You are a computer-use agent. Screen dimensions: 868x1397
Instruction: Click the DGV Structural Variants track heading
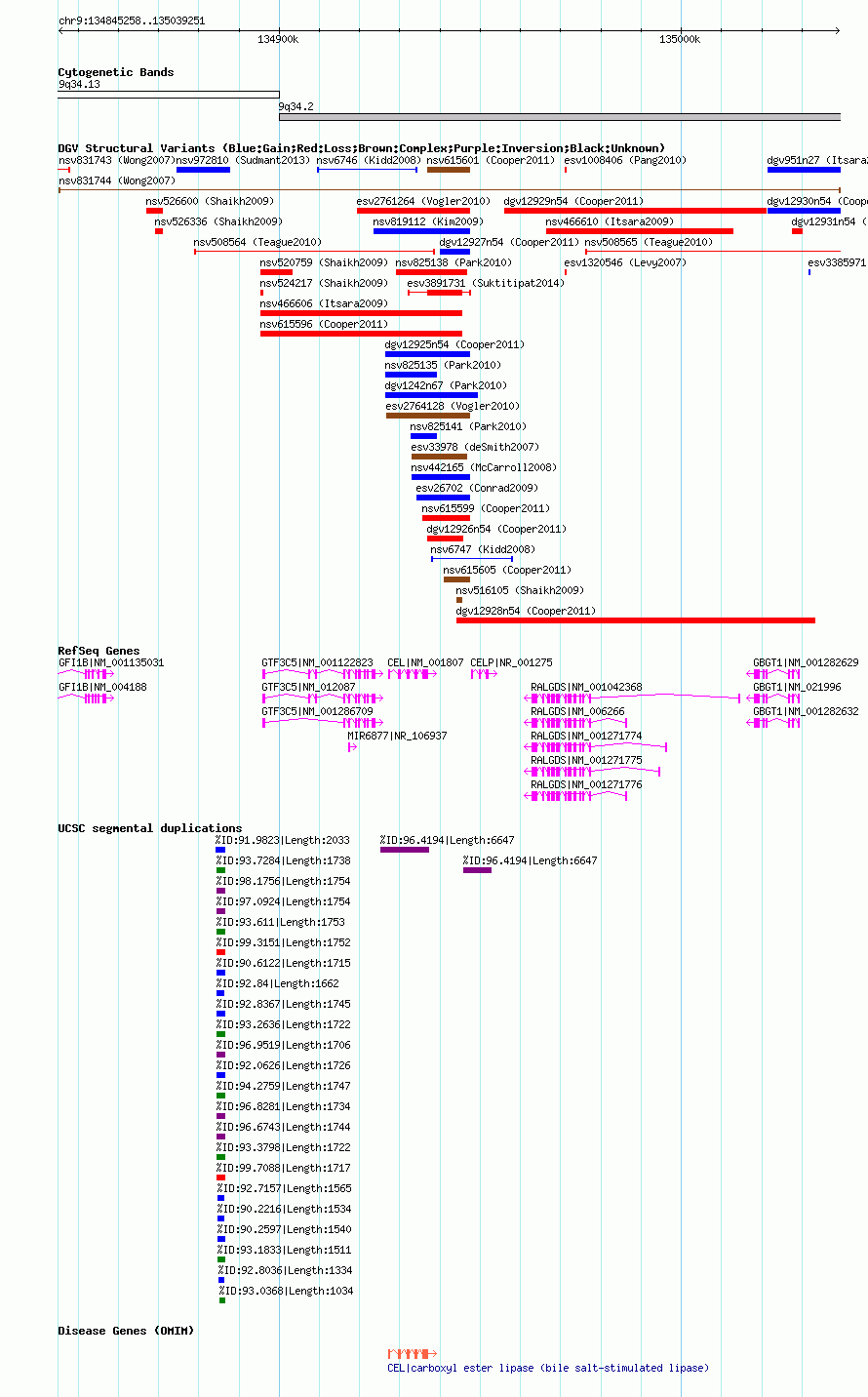coord(361,148)
